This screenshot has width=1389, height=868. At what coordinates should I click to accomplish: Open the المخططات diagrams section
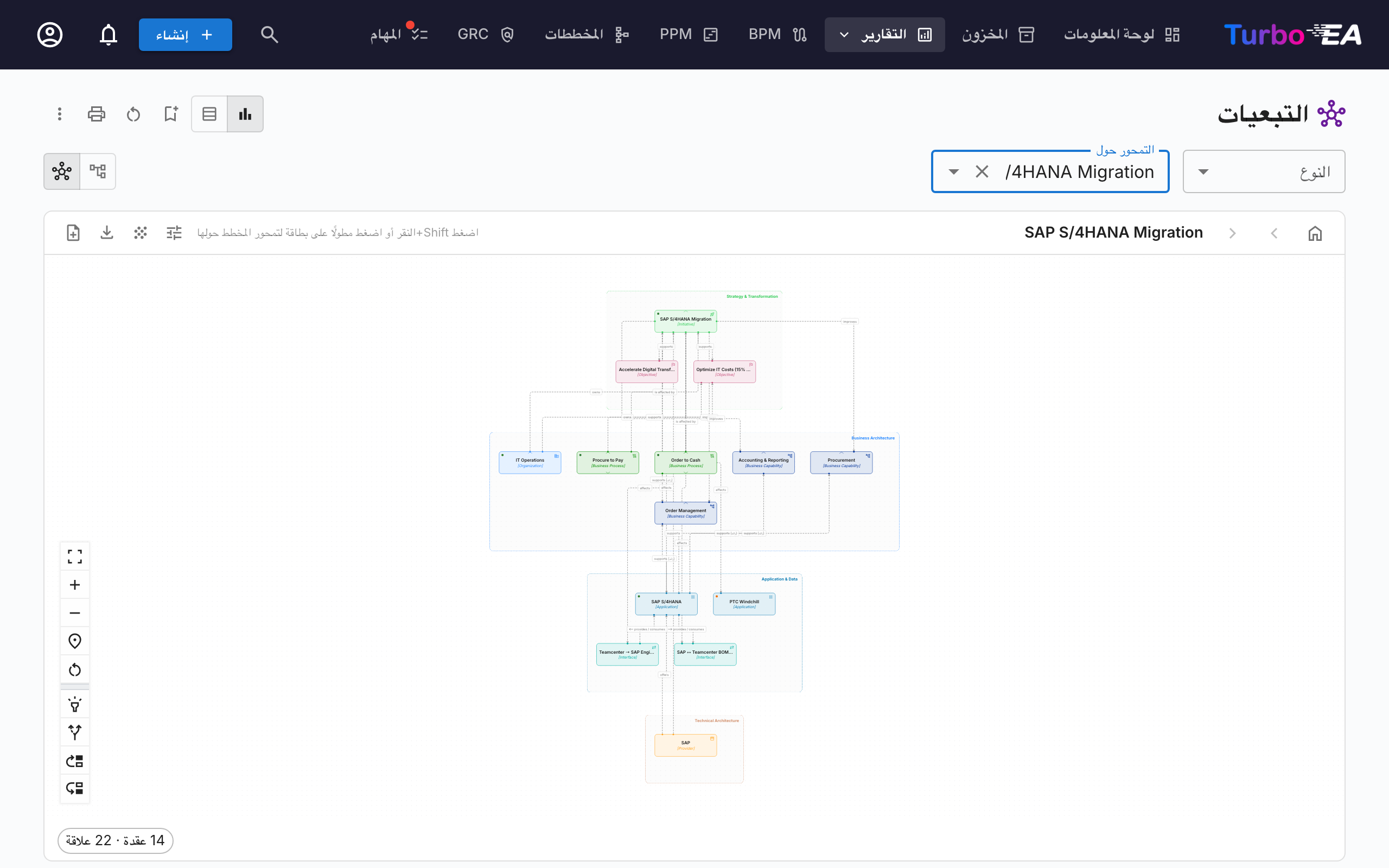pos(587,34)
